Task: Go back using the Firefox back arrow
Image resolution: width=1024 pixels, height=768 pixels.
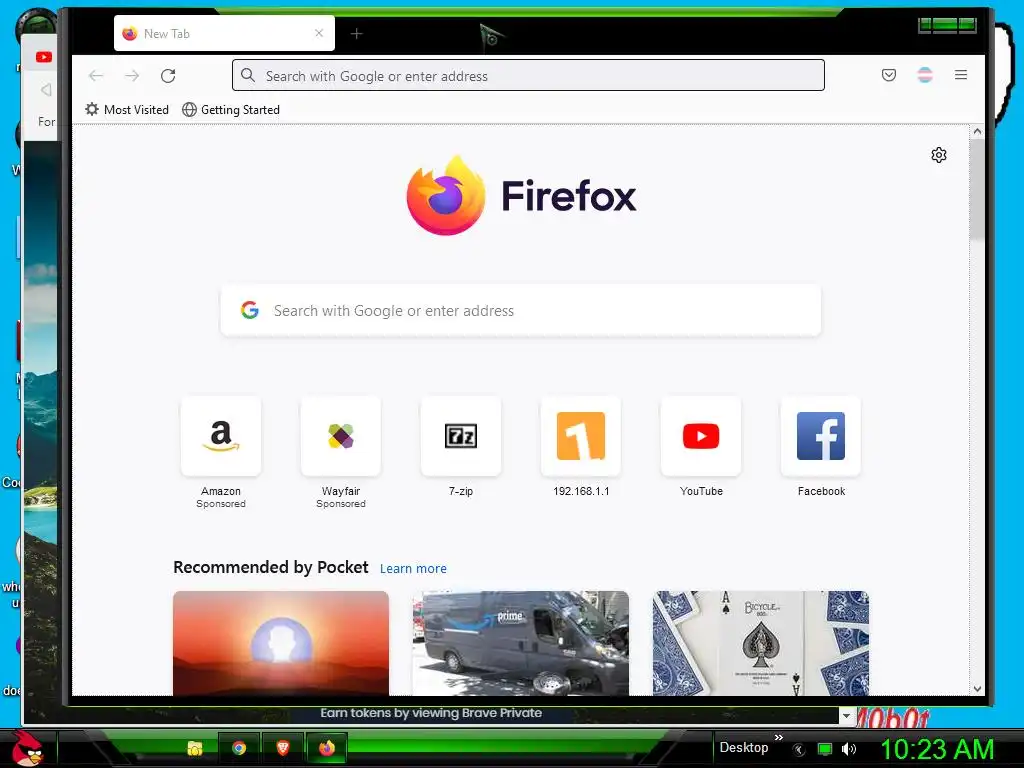Action: [x=96, y=76]
